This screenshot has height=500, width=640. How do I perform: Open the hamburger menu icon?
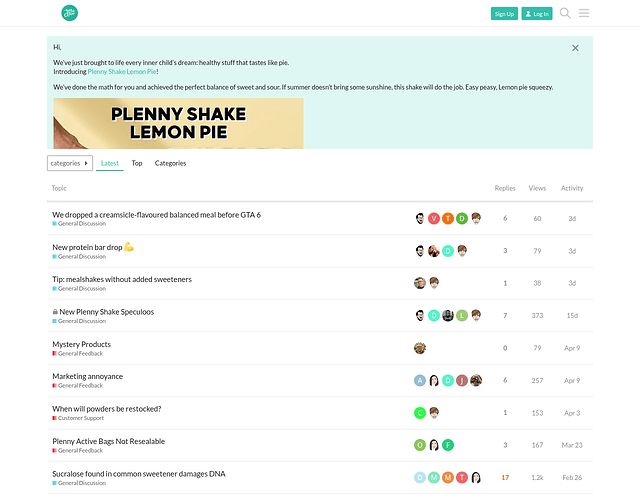coord(584,13)
